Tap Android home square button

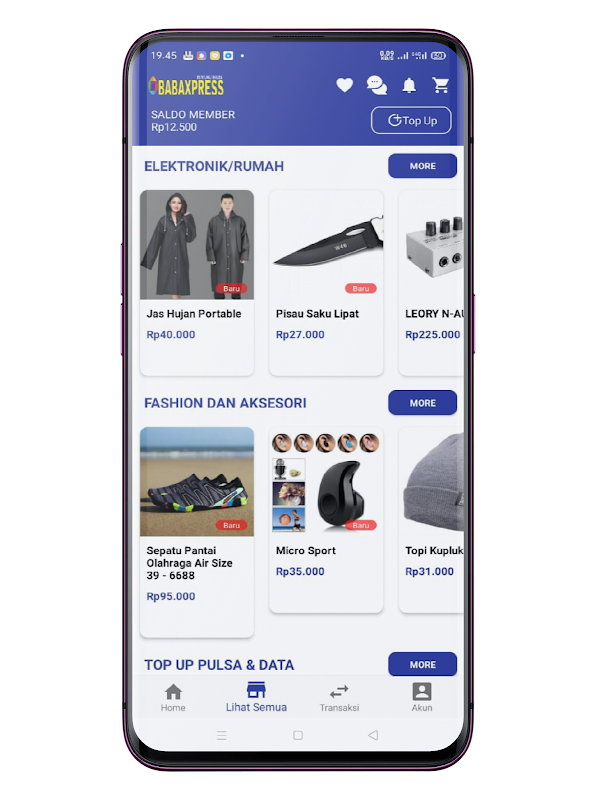click(x=298, y=735)
